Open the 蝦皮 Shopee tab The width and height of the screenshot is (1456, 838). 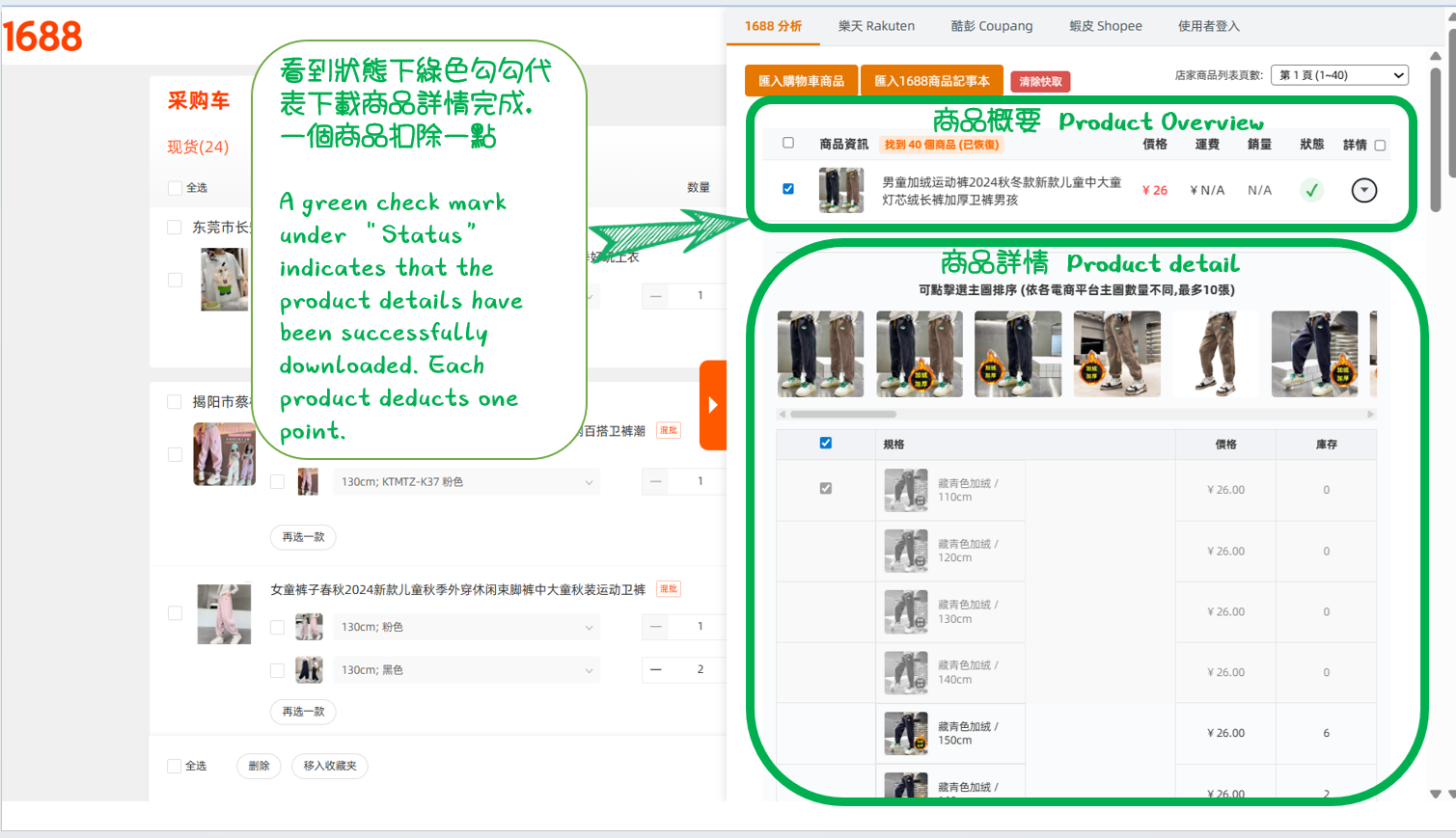point(1105,26)
